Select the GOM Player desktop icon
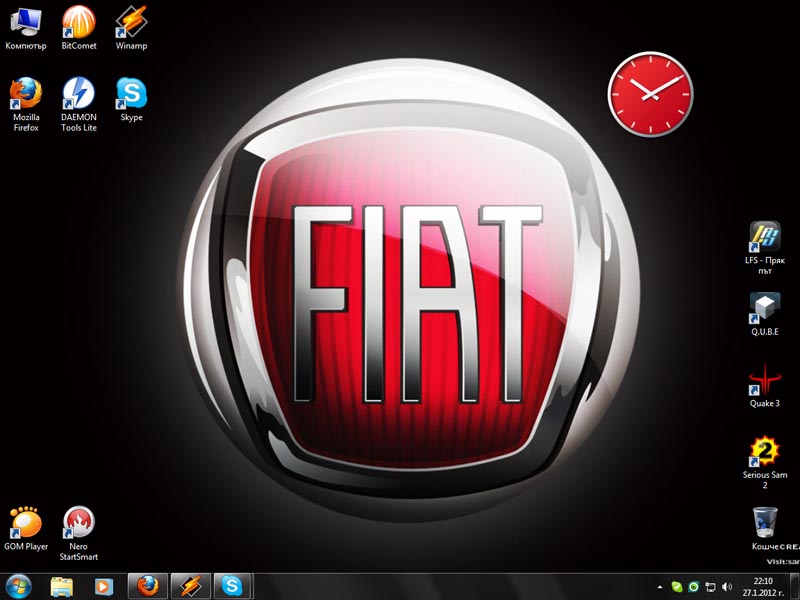The image size is (800, 600). [x=25, y=523]
